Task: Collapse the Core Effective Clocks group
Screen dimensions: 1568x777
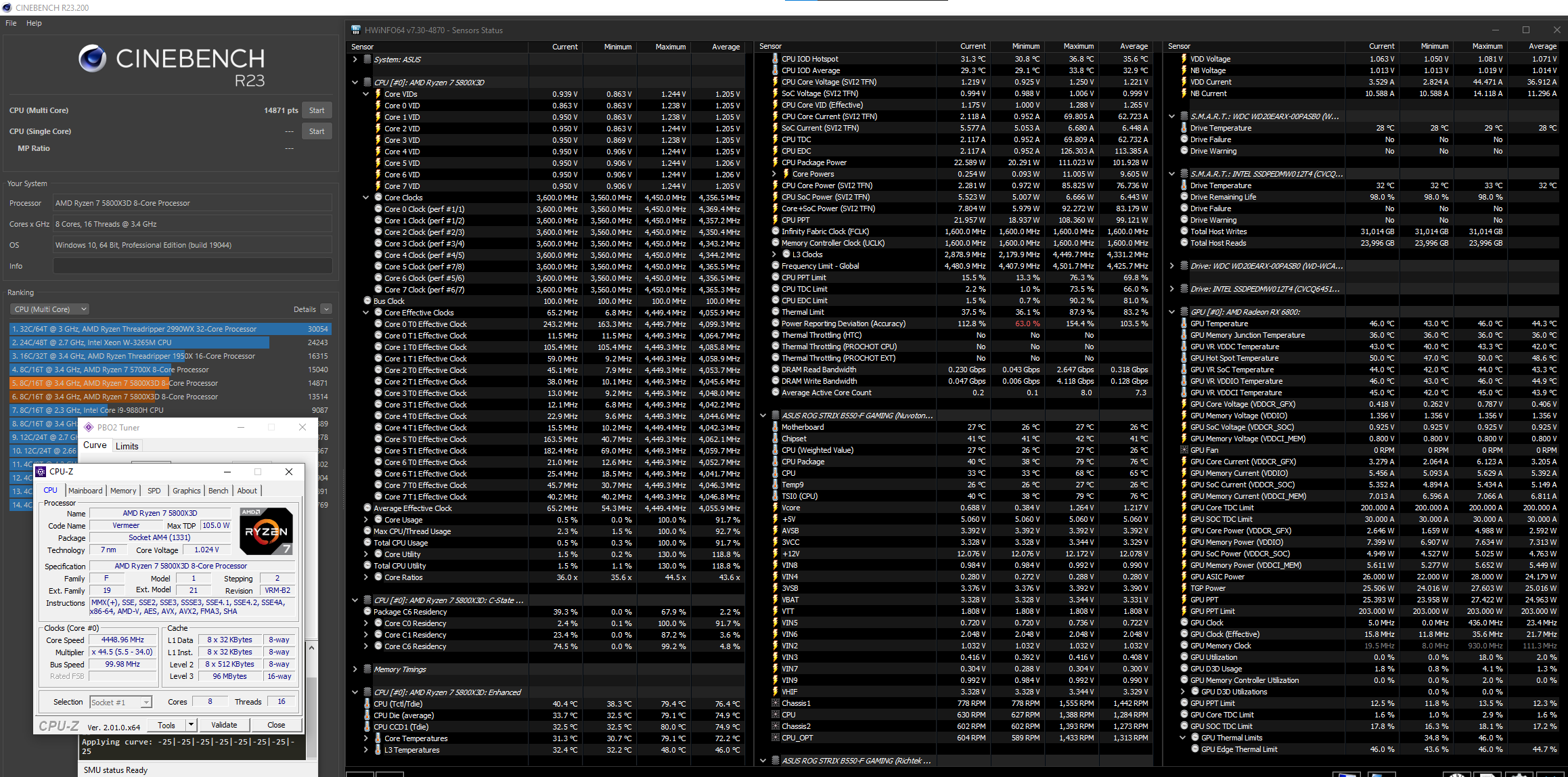Action: click(366, 313)
